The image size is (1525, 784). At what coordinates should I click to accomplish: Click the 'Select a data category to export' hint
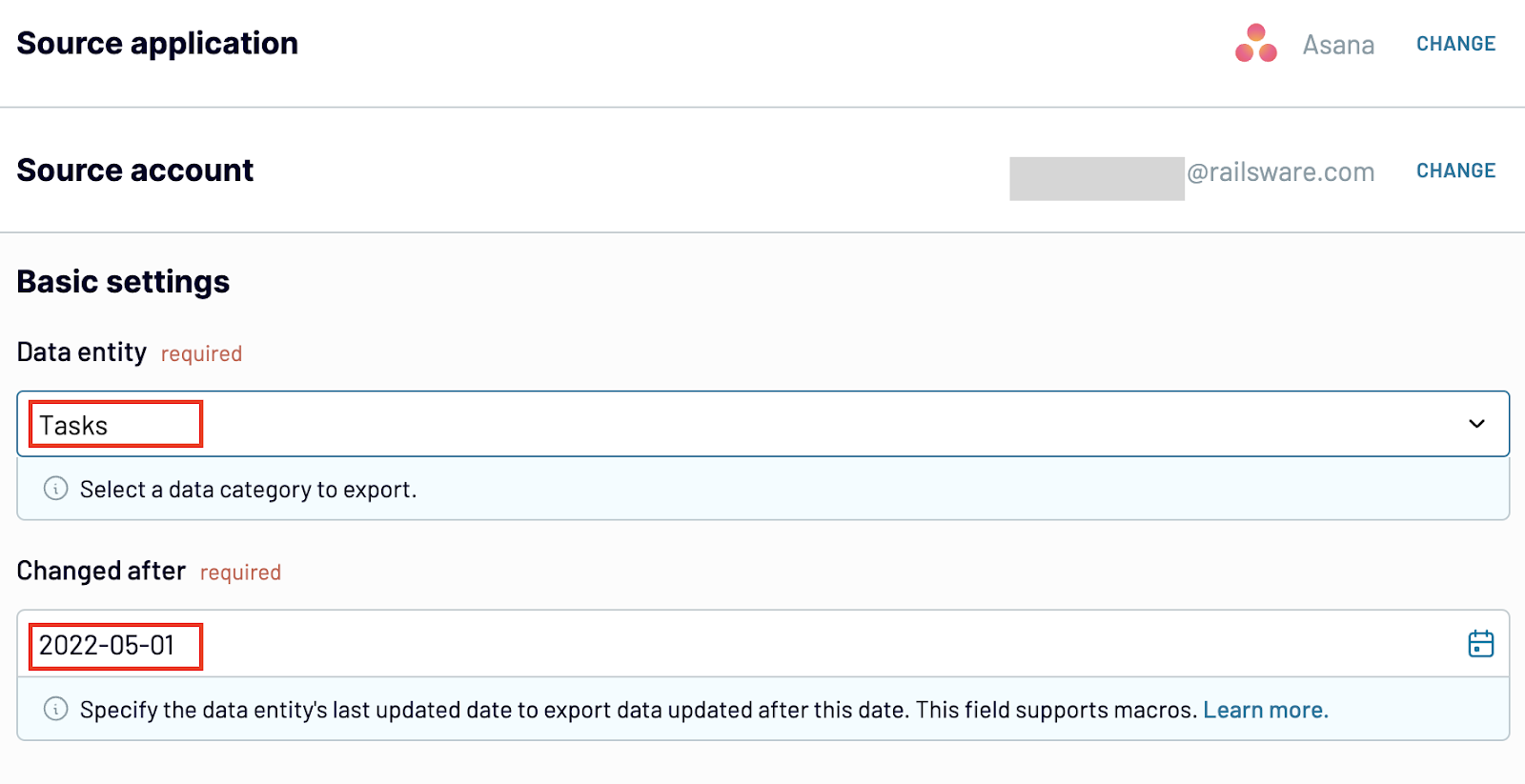pos(248,490)
